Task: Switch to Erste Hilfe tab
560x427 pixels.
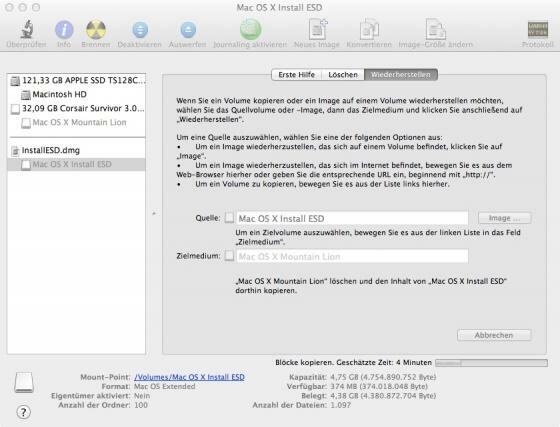Action: pyautogui.click(x=296, y=75)
